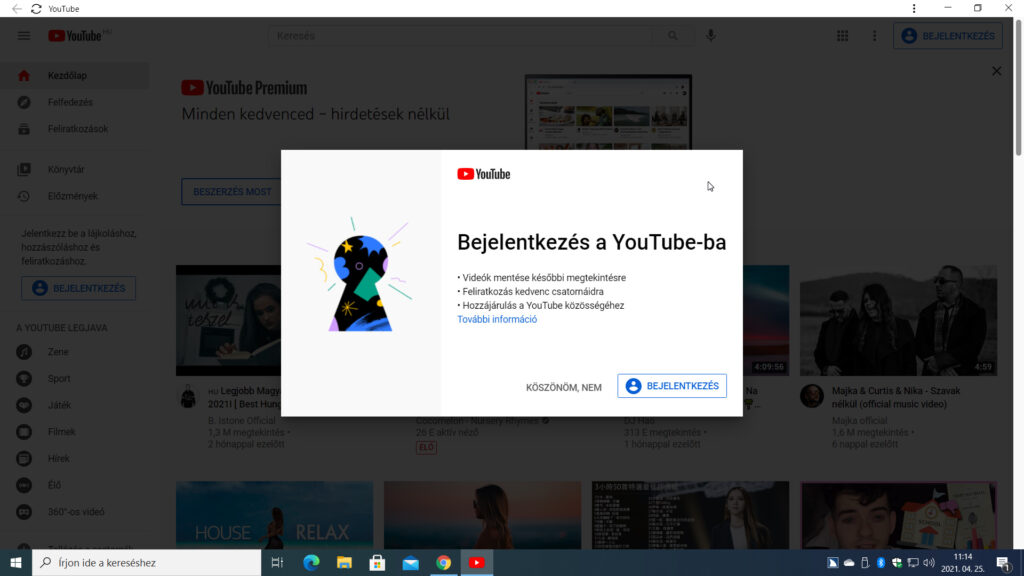Viewport: 1024px width, 576px height.
Task: Open Majka & Curtis & Nika video thumbnail
Action: tap(899, 320)
